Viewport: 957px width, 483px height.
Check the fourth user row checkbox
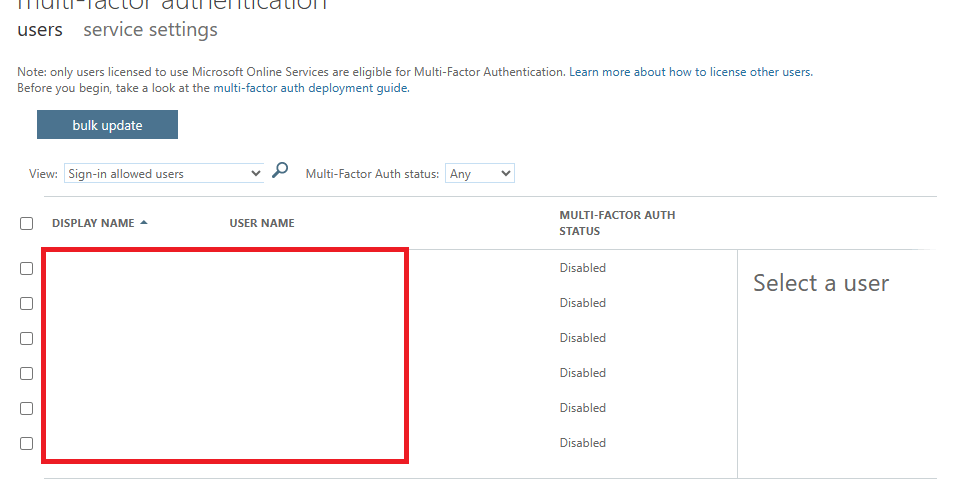click(26, 373)
